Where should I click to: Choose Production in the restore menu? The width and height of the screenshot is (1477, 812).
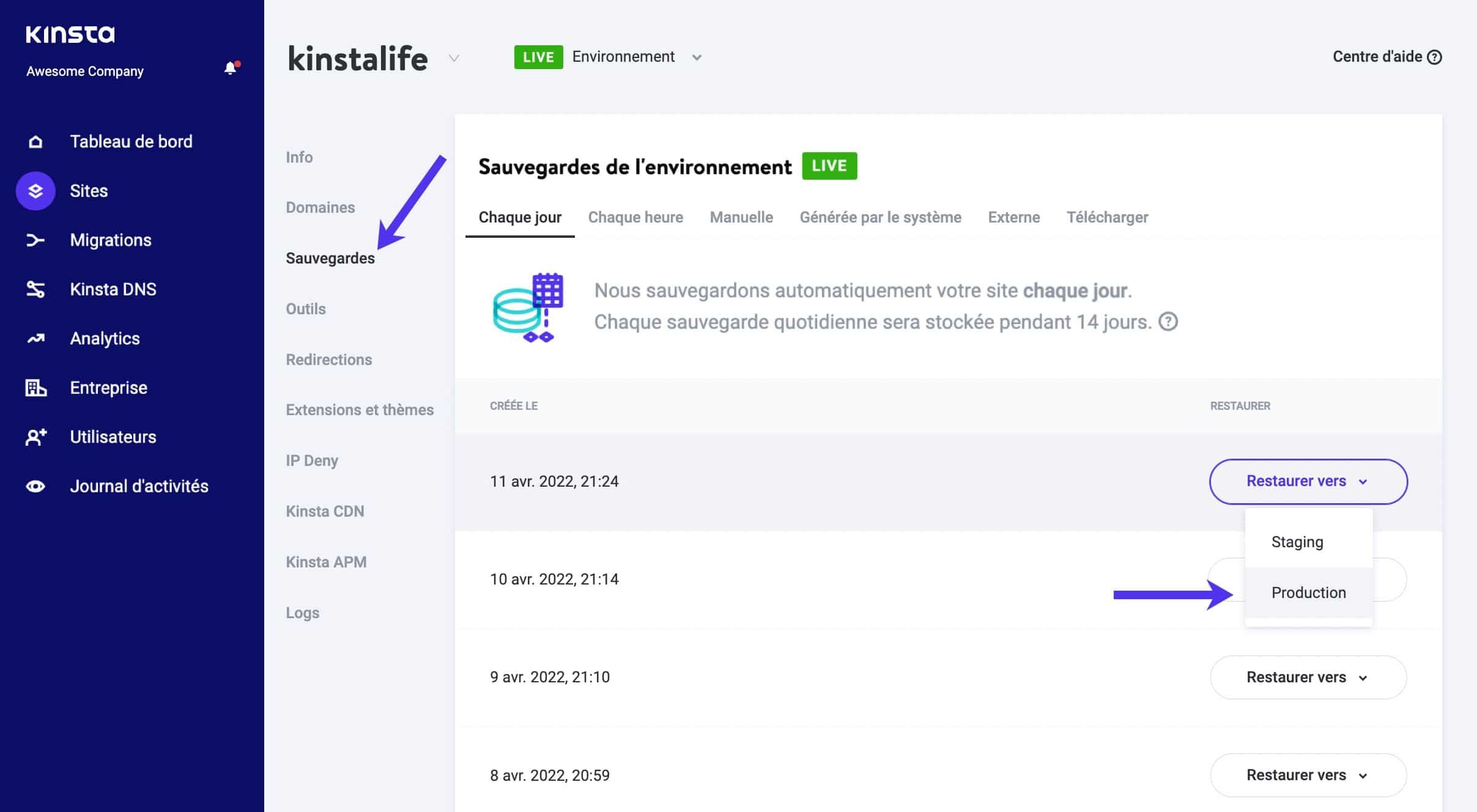[x=1309, y=592]
